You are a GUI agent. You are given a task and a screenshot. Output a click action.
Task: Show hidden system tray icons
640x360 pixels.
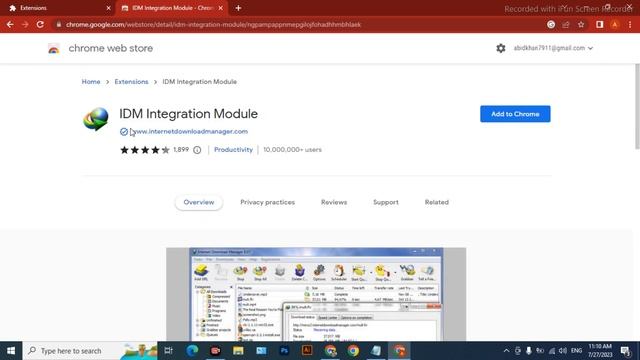(x=506, y=351)
